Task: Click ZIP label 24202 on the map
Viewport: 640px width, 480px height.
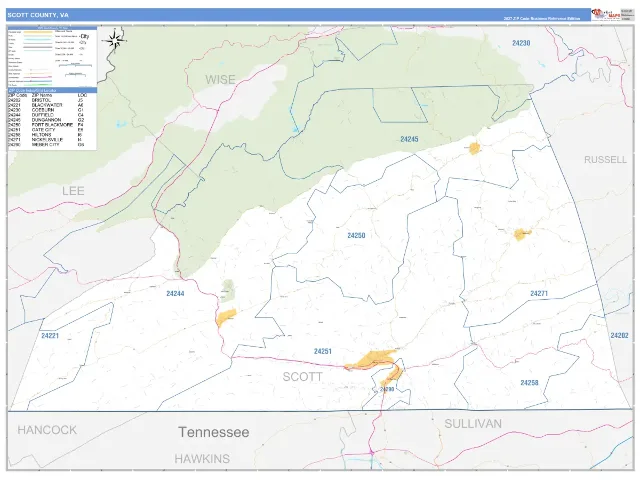Action: point(620,336)
